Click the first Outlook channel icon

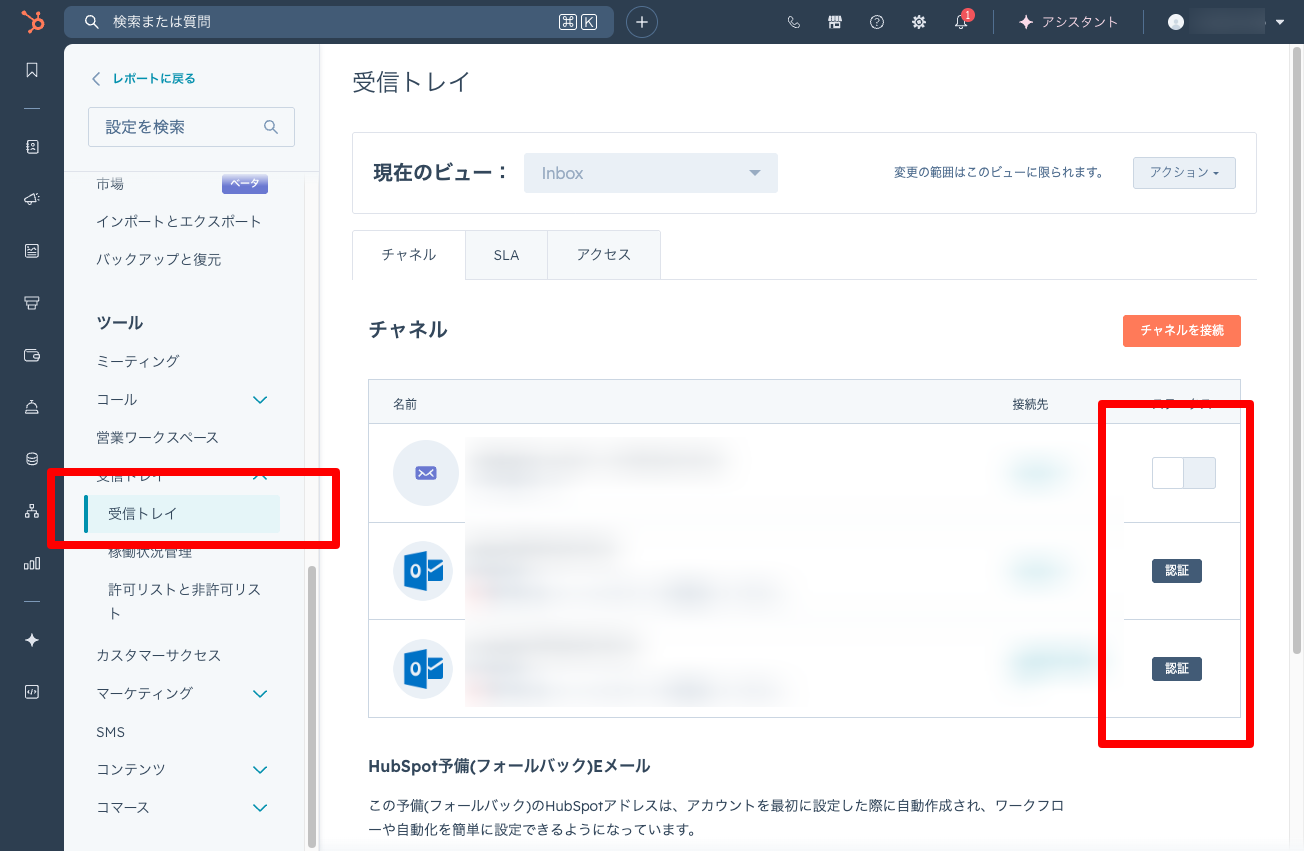tap(423, 571)
